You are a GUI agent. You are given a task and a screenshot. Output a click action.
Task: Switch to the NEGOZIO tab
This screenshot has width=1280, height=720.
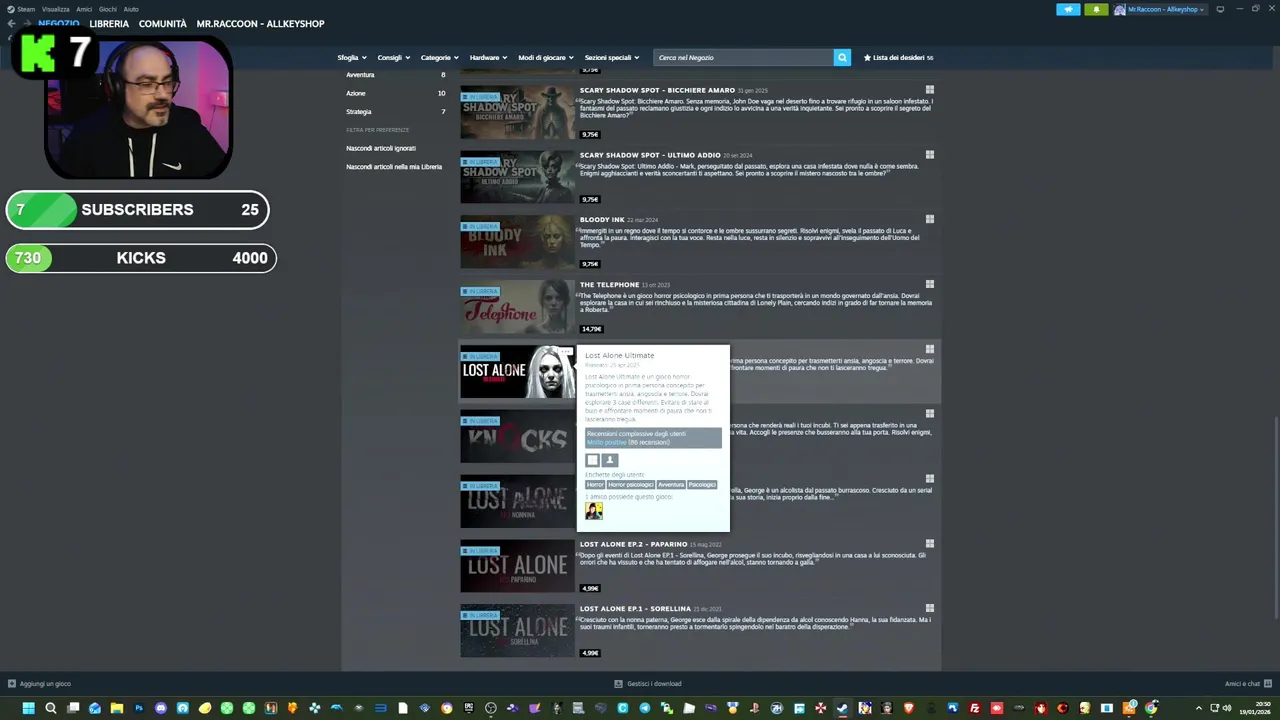59,24
